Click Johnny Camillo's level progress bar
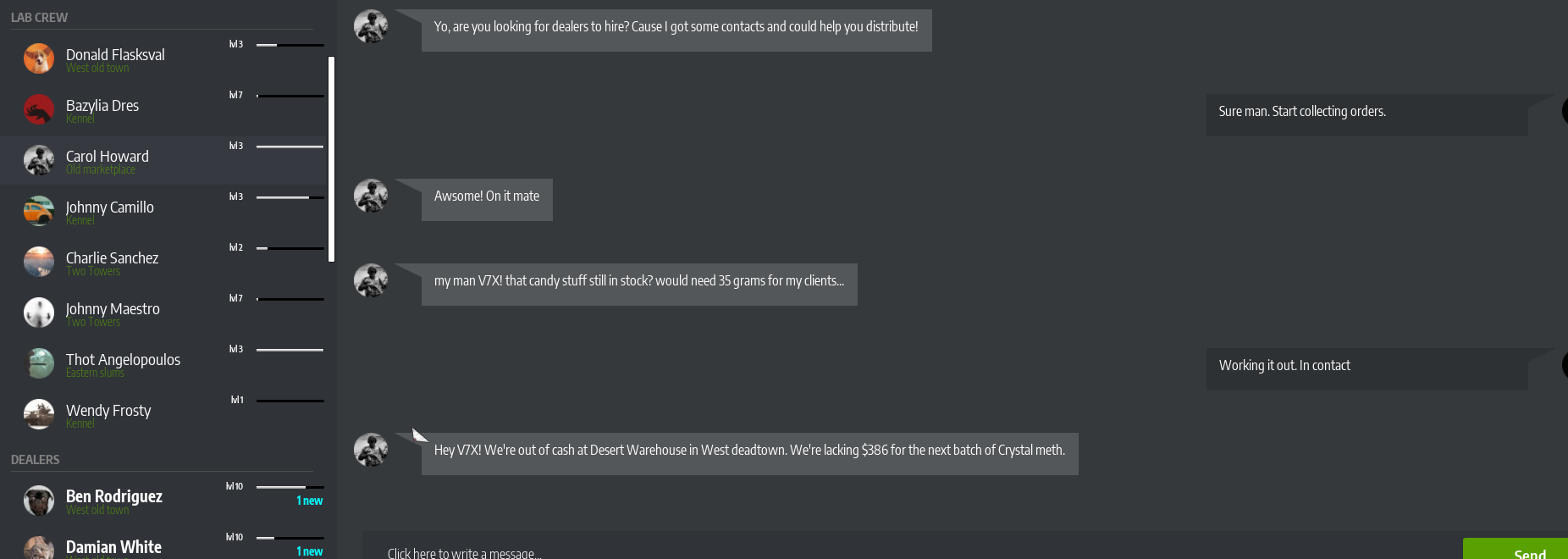 (290, 197)
